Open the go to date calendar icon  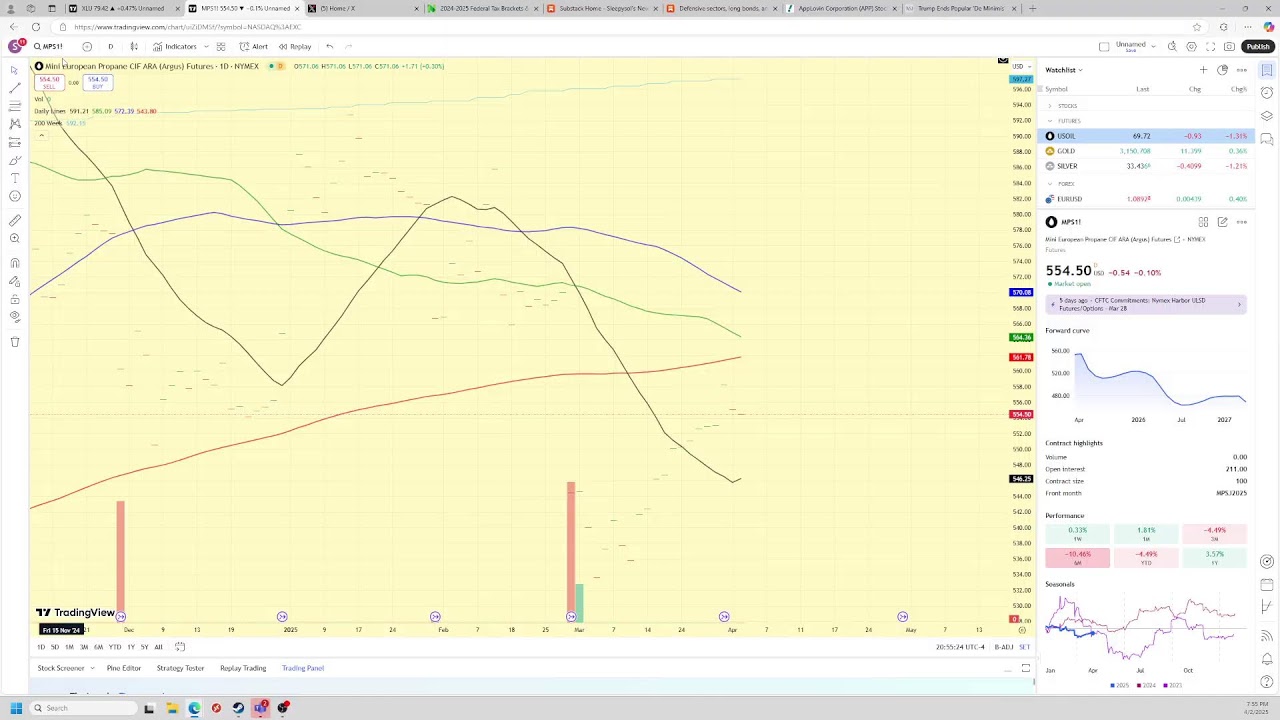[x=180, y=647]
